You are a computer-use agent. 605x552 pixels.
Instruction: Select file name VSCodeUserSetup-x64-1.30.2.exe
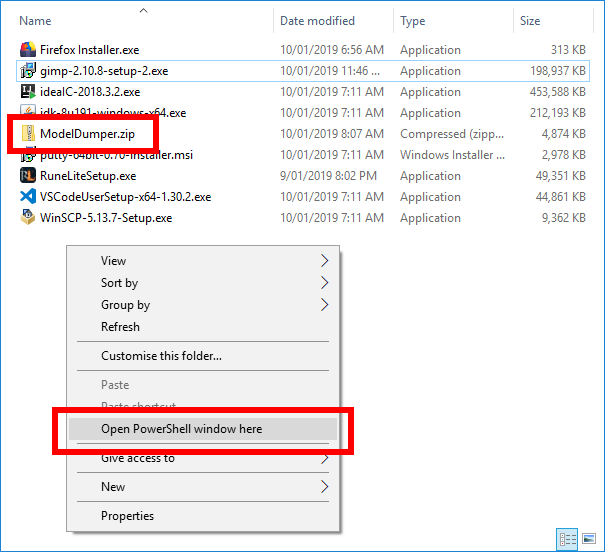point(125,197)
